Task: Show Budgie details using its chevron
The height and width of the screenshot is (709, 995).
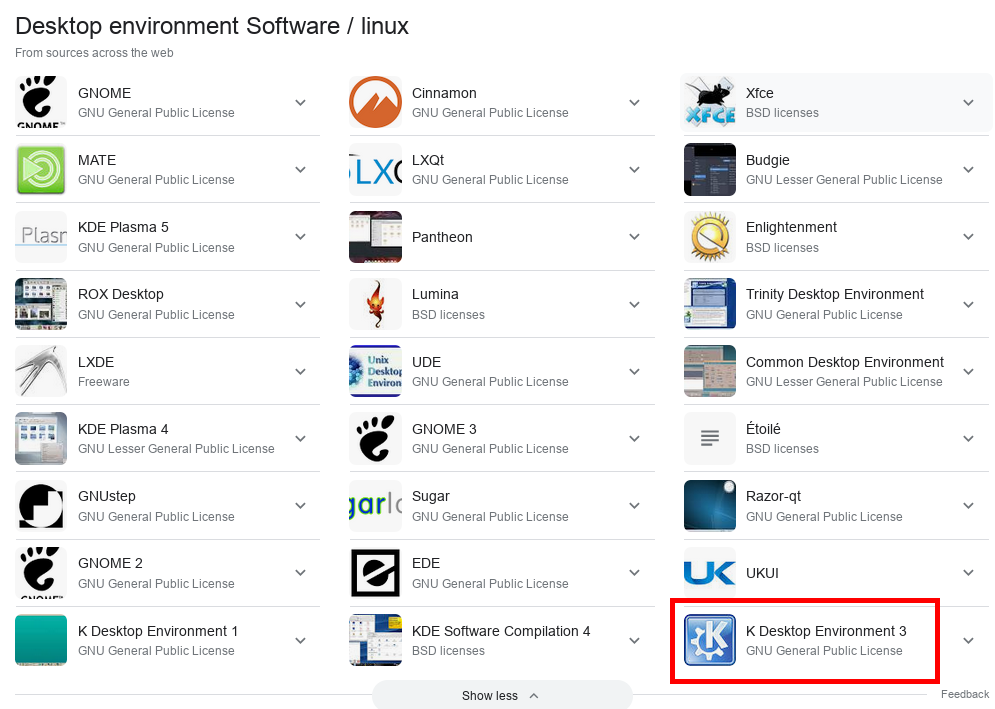Action: 968,170
